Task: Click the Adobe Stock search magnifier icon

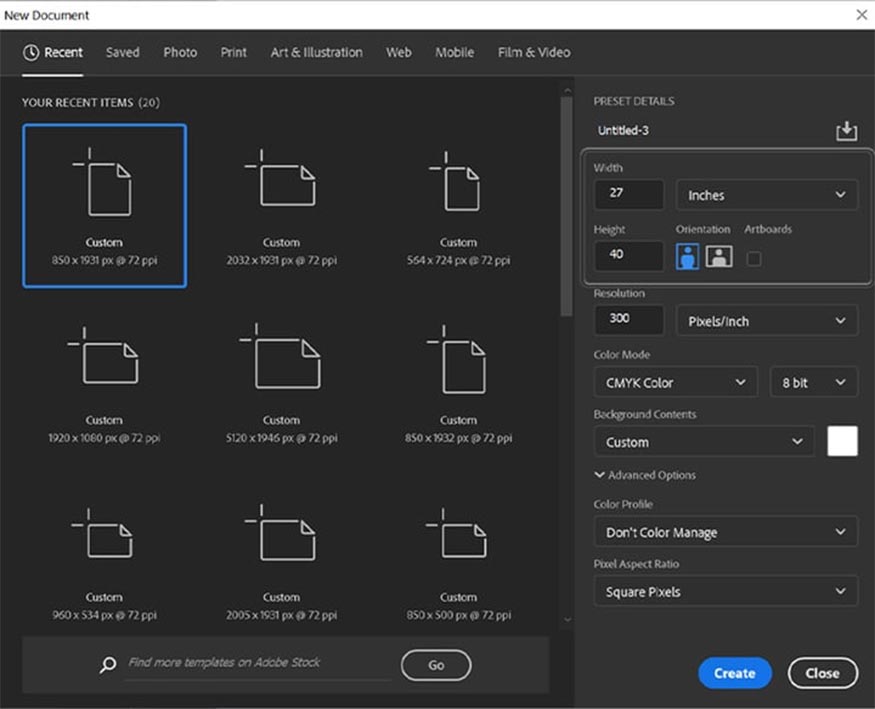Action: [108, 664]
